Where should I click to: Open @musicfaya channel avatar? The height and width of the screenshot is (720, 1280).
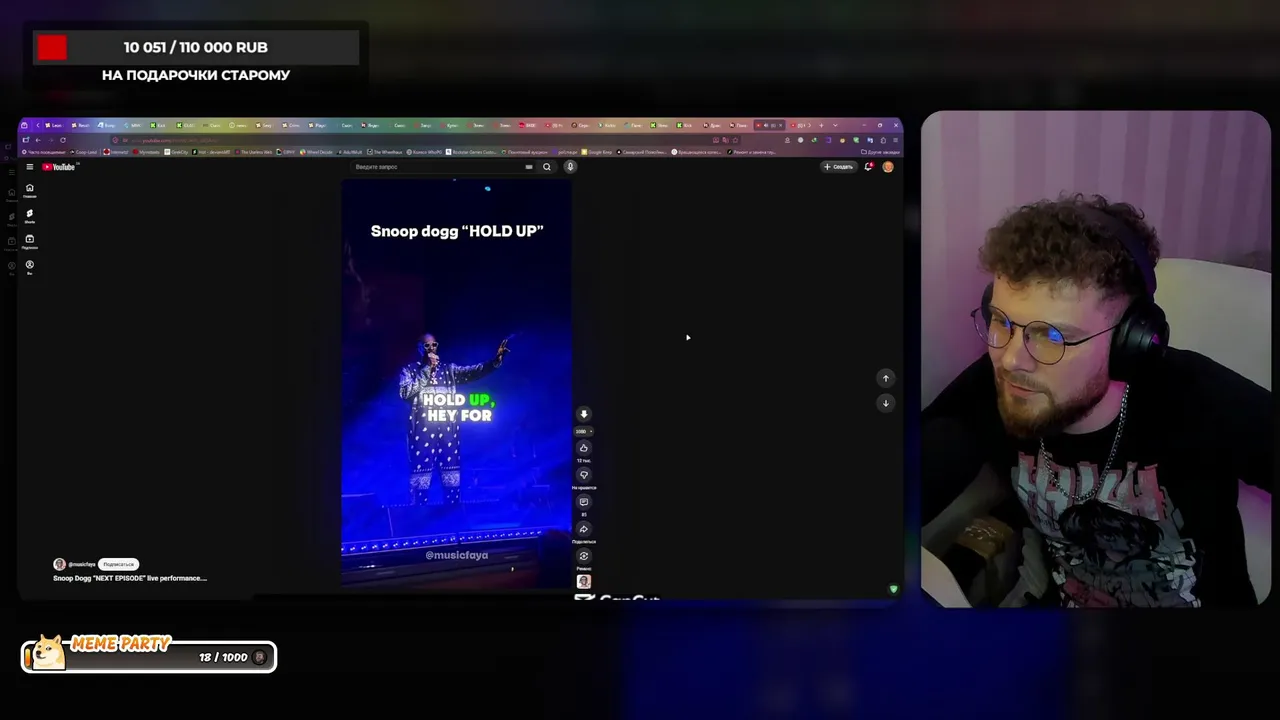coord(59,564)
